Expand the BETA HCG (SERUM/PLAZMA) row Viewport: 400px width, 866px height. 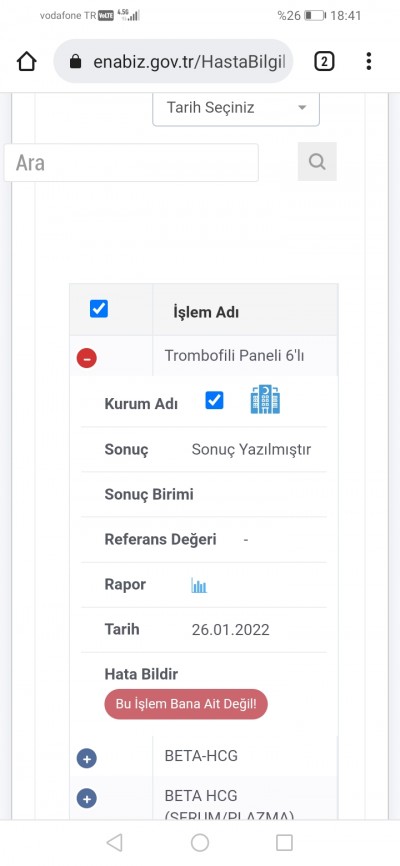point(87,799)
